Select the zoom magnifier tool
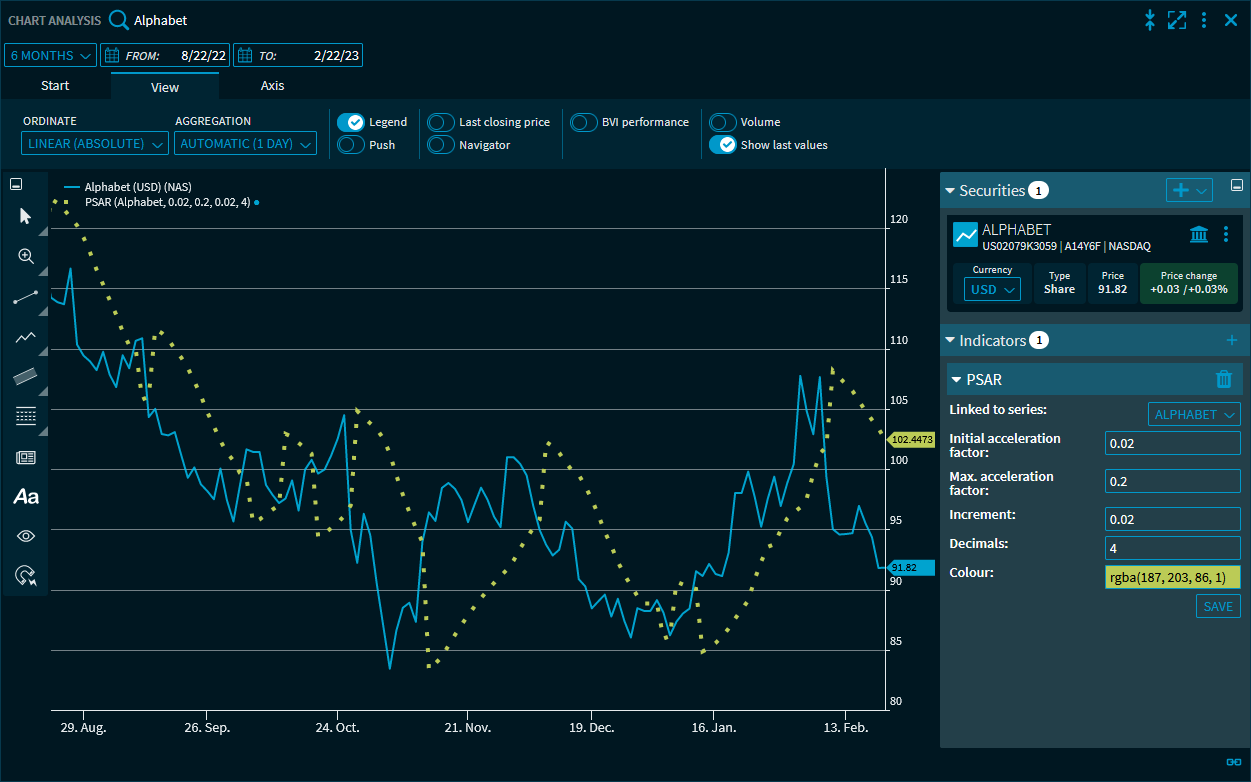The image size is (1251, 782). point(26,256)
